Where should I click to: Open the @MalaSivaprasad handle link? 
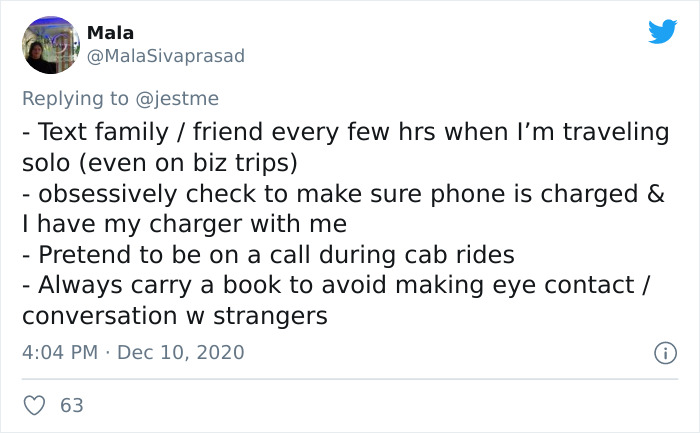click(x=165, y=57)
